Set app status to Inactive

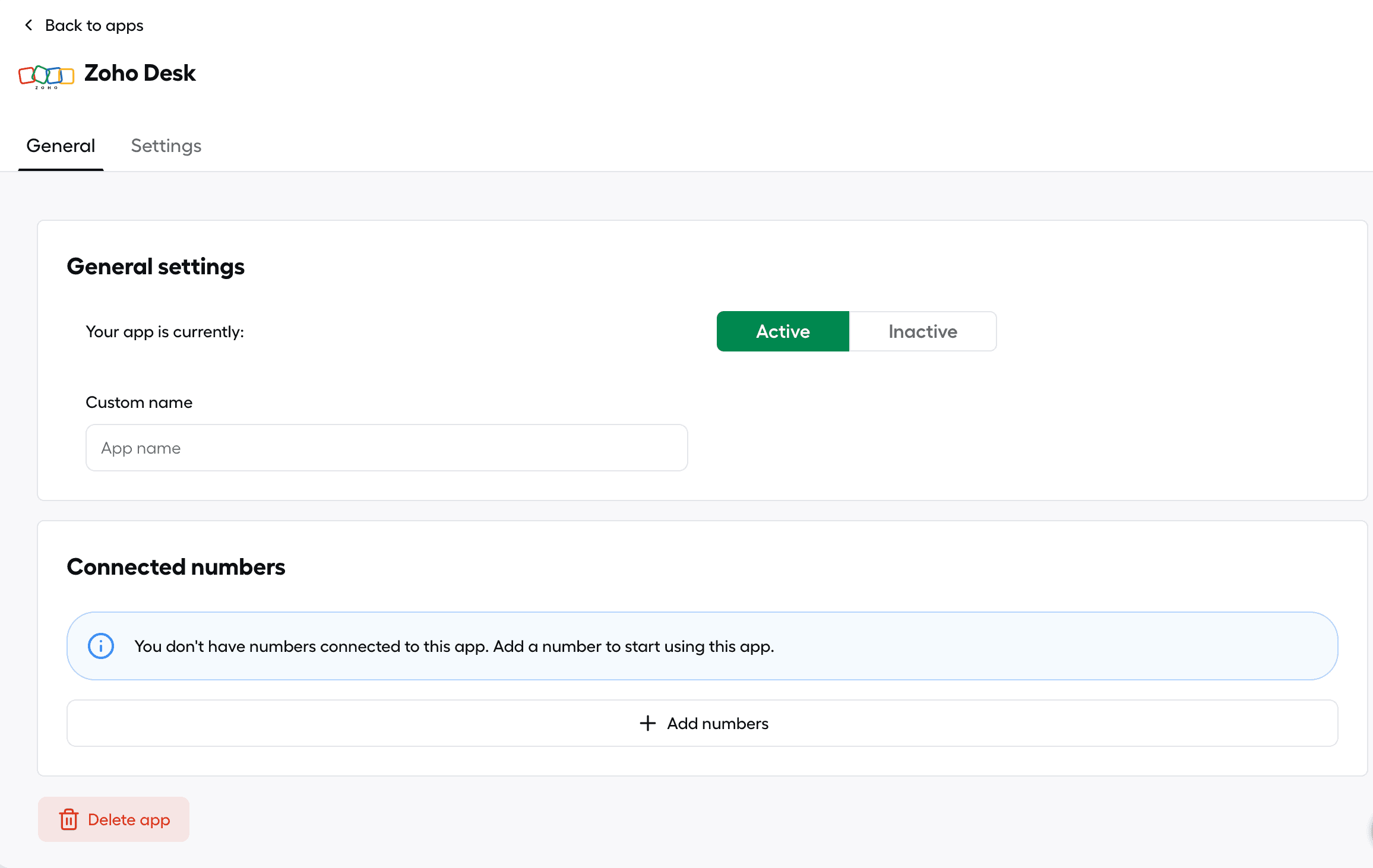coord(923,331)
